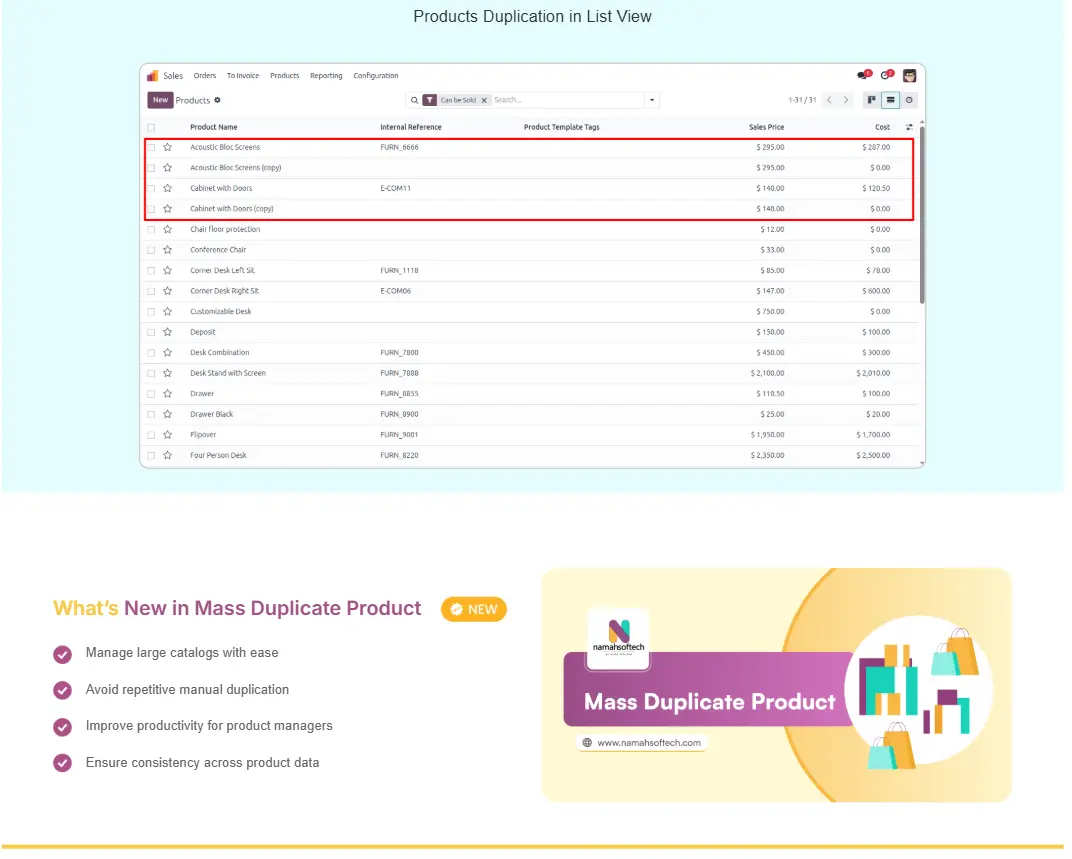
Task: Remove the Can be Sold filter
Action: tap(484, 100)
